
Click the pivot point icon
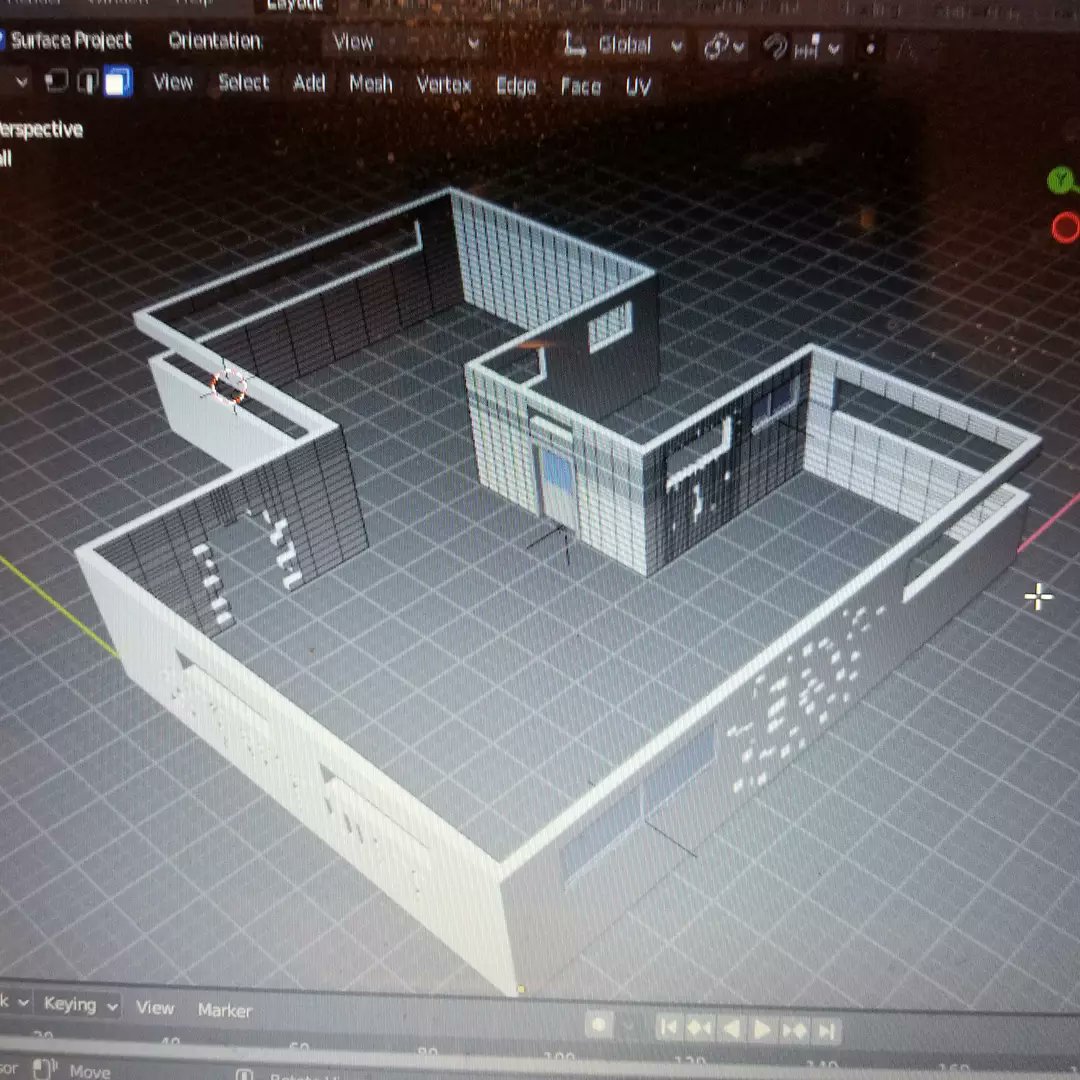click(x=716, y=47)
